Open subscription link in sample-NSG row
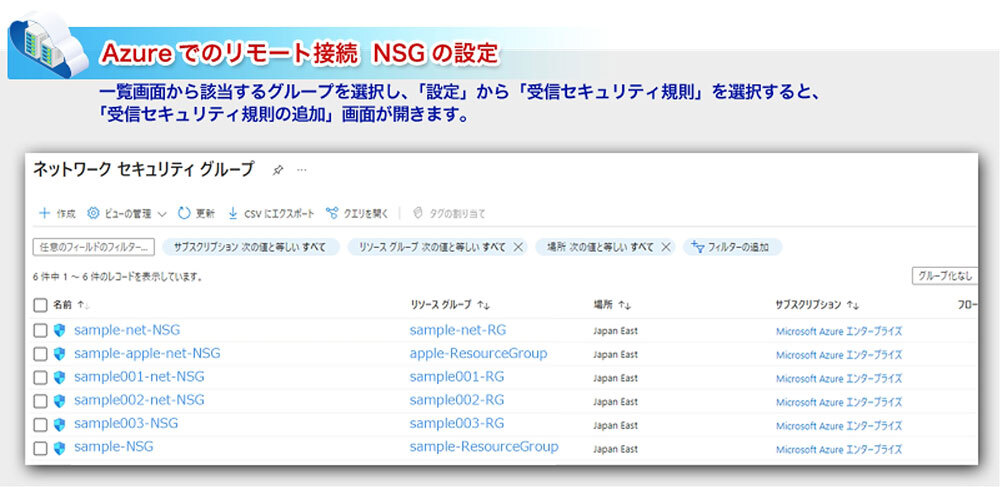1000x487 pixels. coord(839,449)
